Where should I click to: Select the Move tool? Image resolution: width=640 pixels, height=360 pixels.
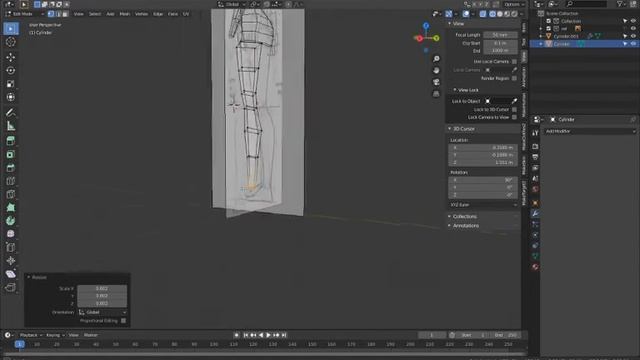(x=11, y=57)
